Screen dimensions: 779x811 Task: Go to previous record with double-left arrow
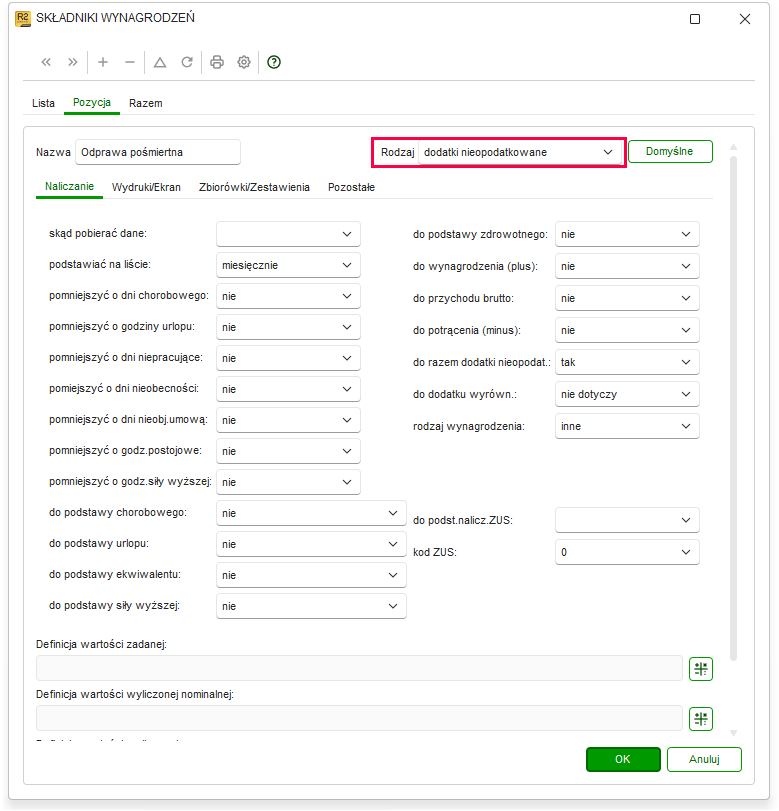pyautogui.click(x=46, y=63)
